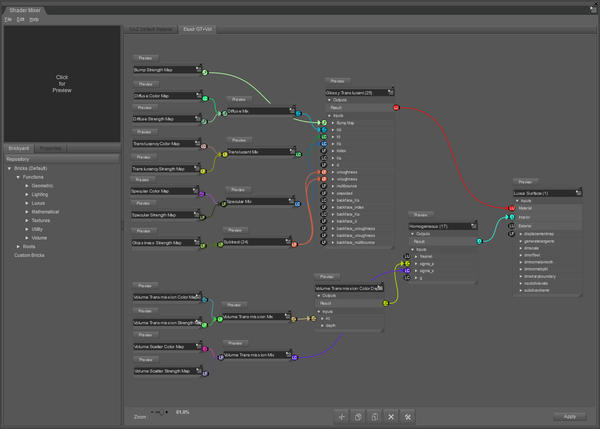Expand the Roots tree node
Screen dimensions: 600x429
18,247
